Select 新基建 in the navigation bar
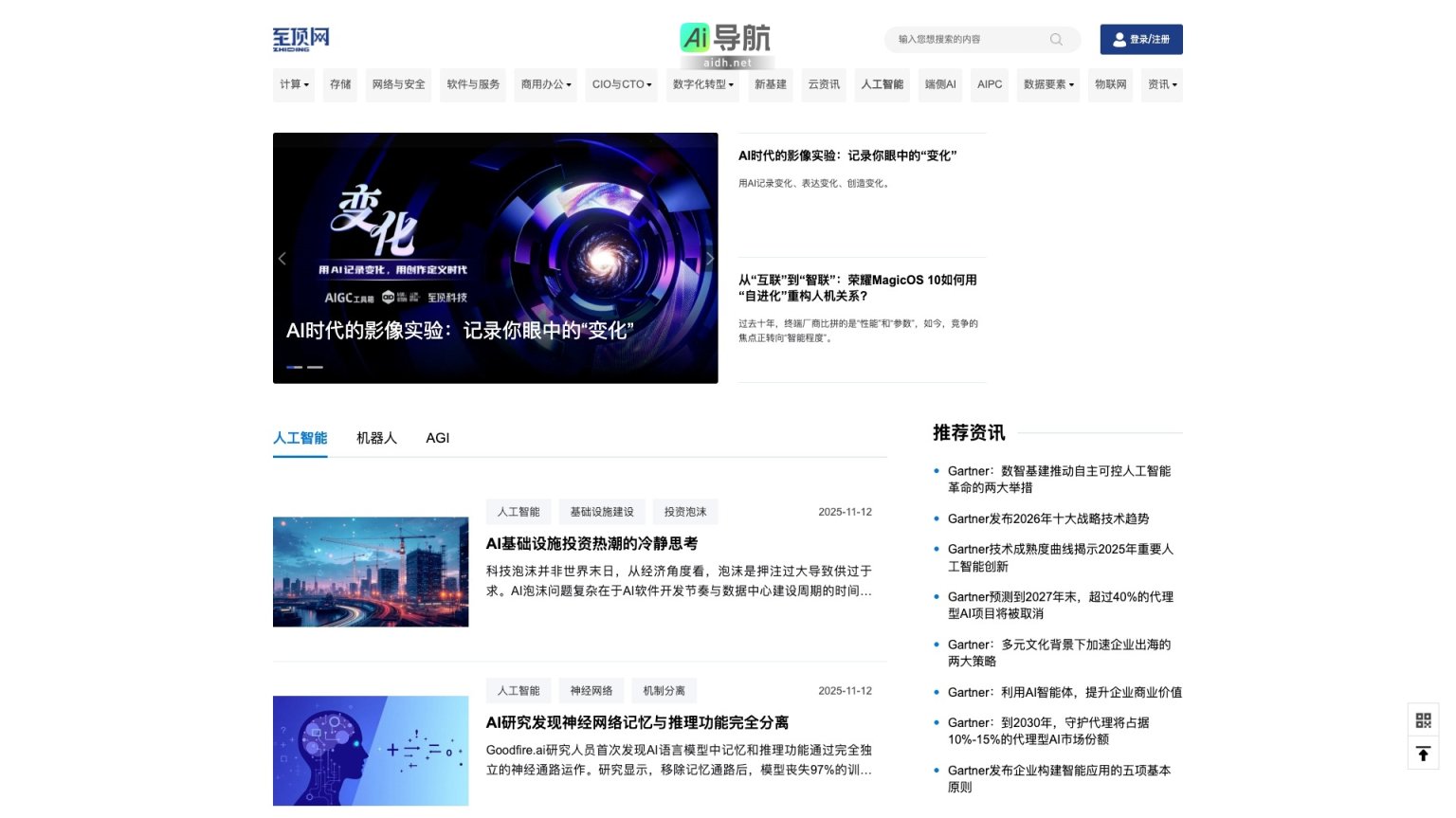Viewport: 1456px width, 818px height. coord(771,84)
